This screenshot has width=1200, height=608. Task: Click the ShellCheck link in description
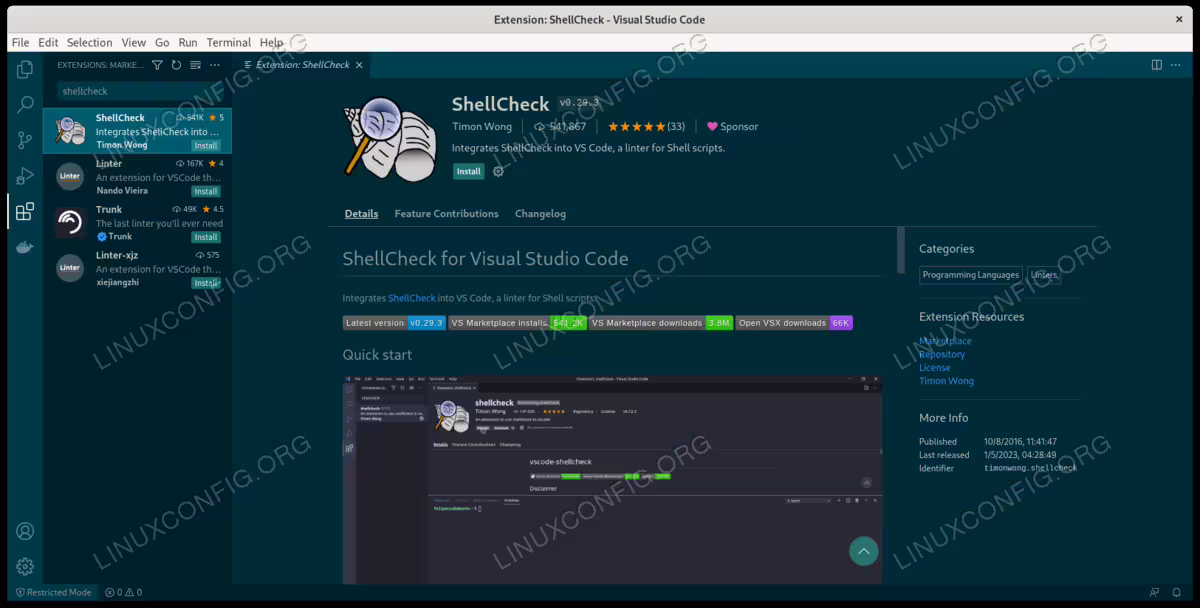point(412,298)
